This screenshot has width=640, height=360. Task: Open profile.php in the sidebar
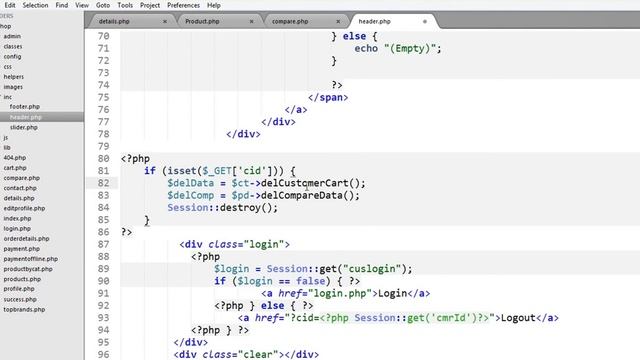tap(19, 289)
